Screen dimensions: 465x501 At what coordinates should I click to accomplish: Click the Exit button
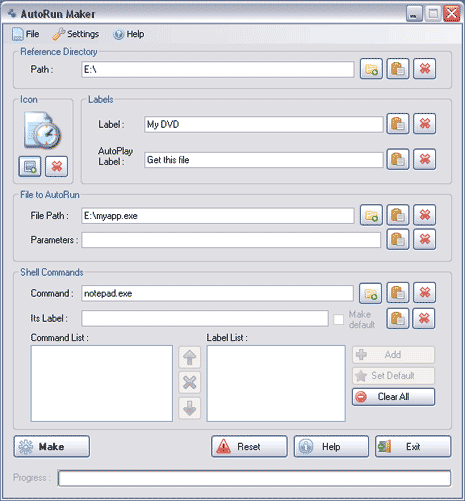point(413,446)
